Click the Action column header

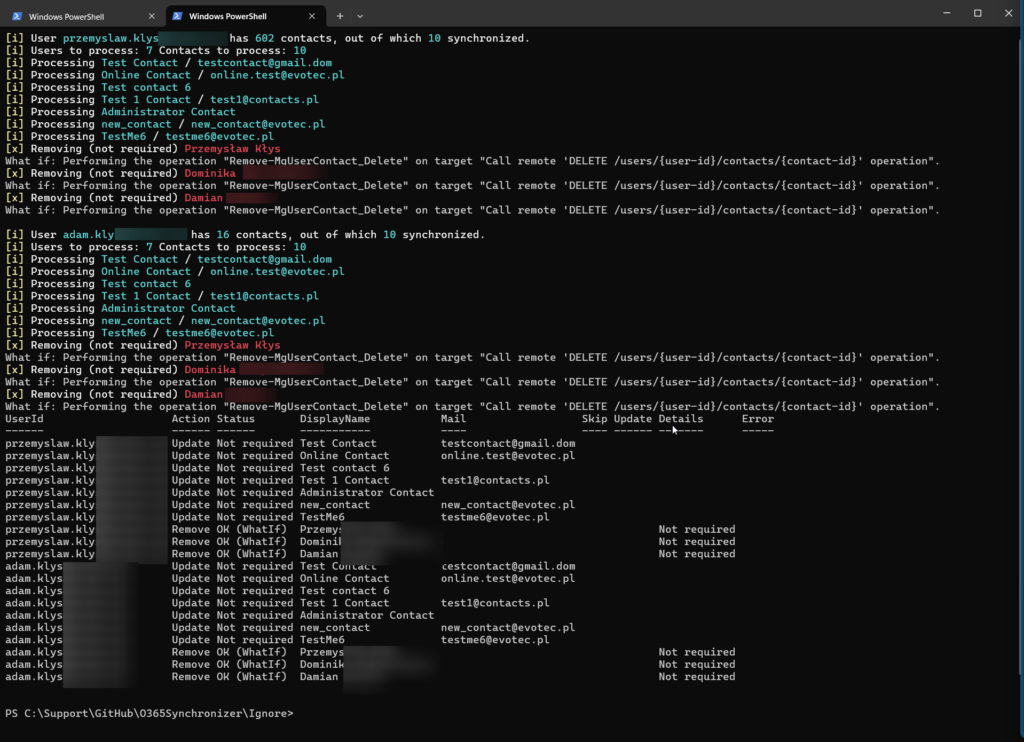191,419
